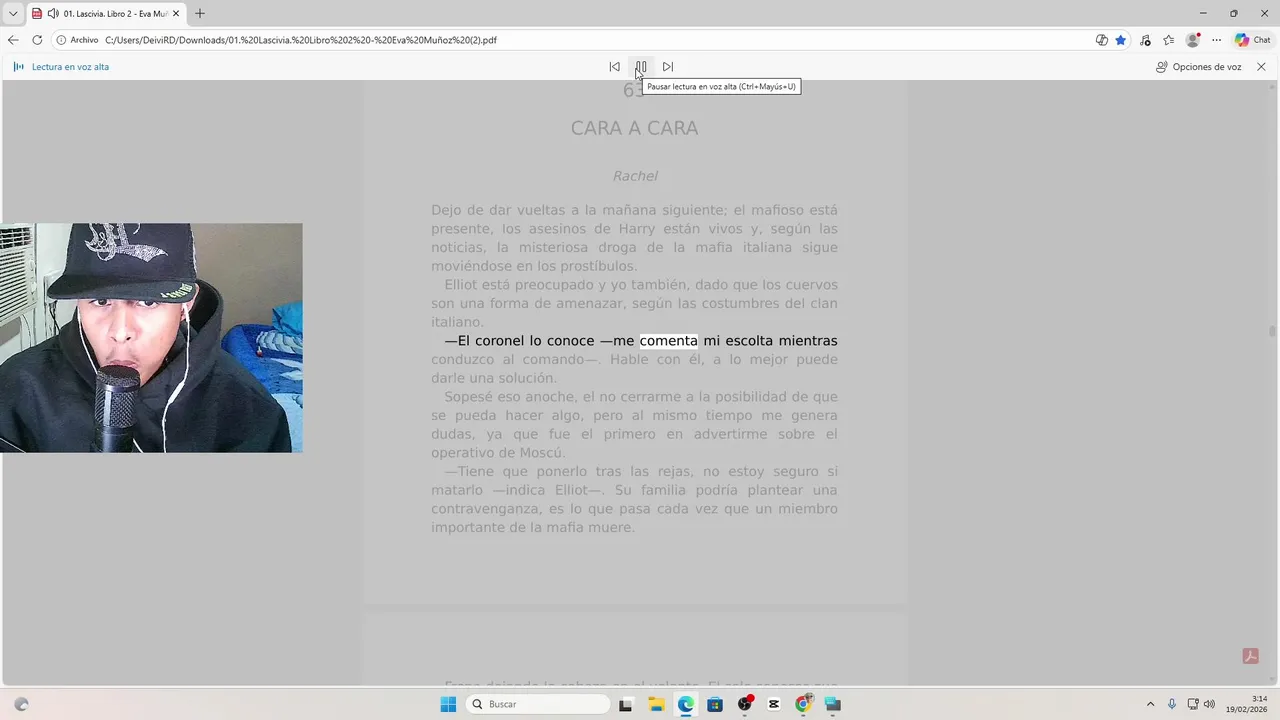The image size is (1280, 720).
Task: Open the last taskbar app icon
Action: point(833,704)
